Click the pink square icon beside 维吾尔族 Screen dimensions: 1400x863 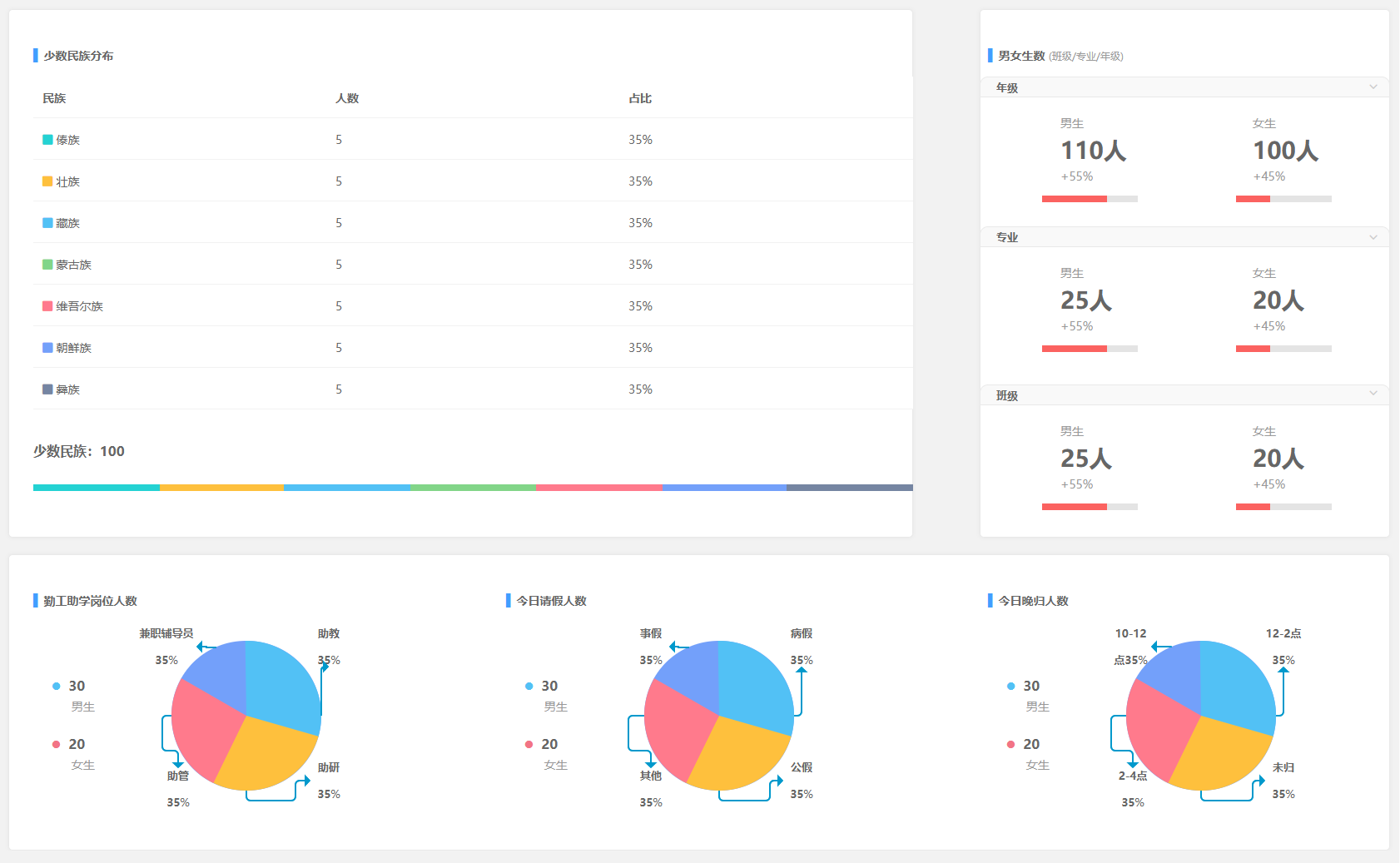point(47,306)
